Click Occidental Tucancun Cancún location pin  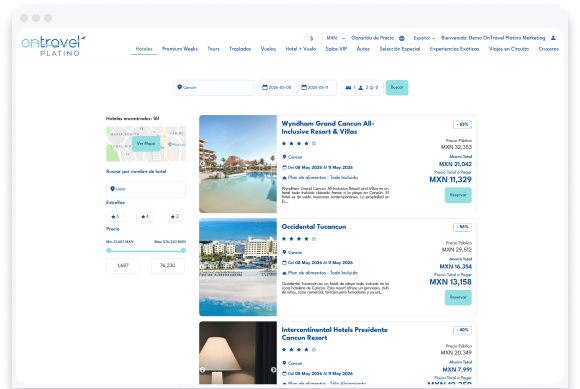pos(284,252)
